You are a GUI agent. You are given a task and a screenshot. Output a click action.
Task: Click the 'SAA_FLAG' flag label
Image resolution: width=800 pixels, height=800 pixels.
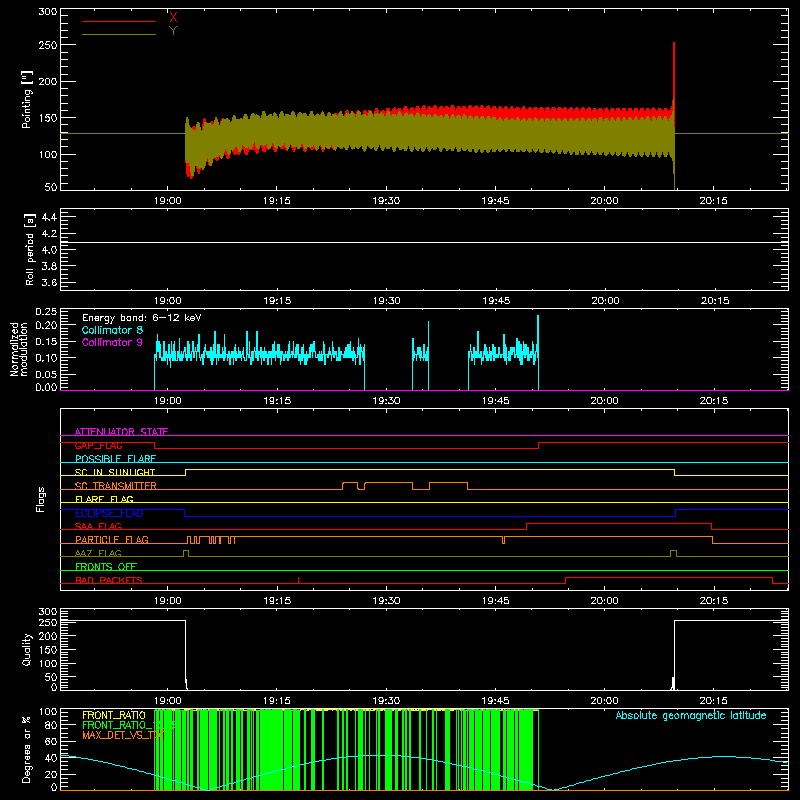point(98,526)
